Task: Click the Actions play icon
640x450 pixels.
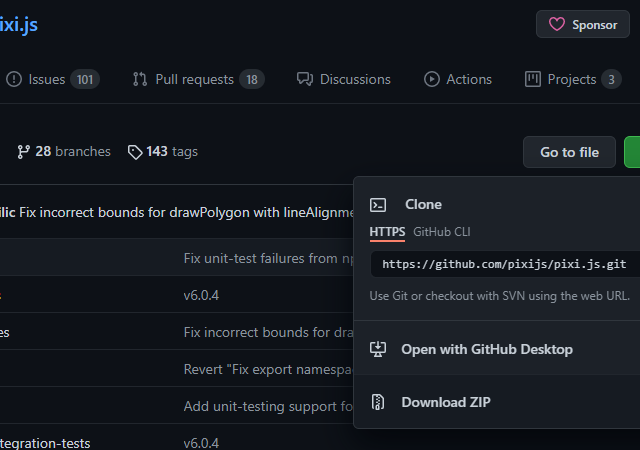Action: 432,79
